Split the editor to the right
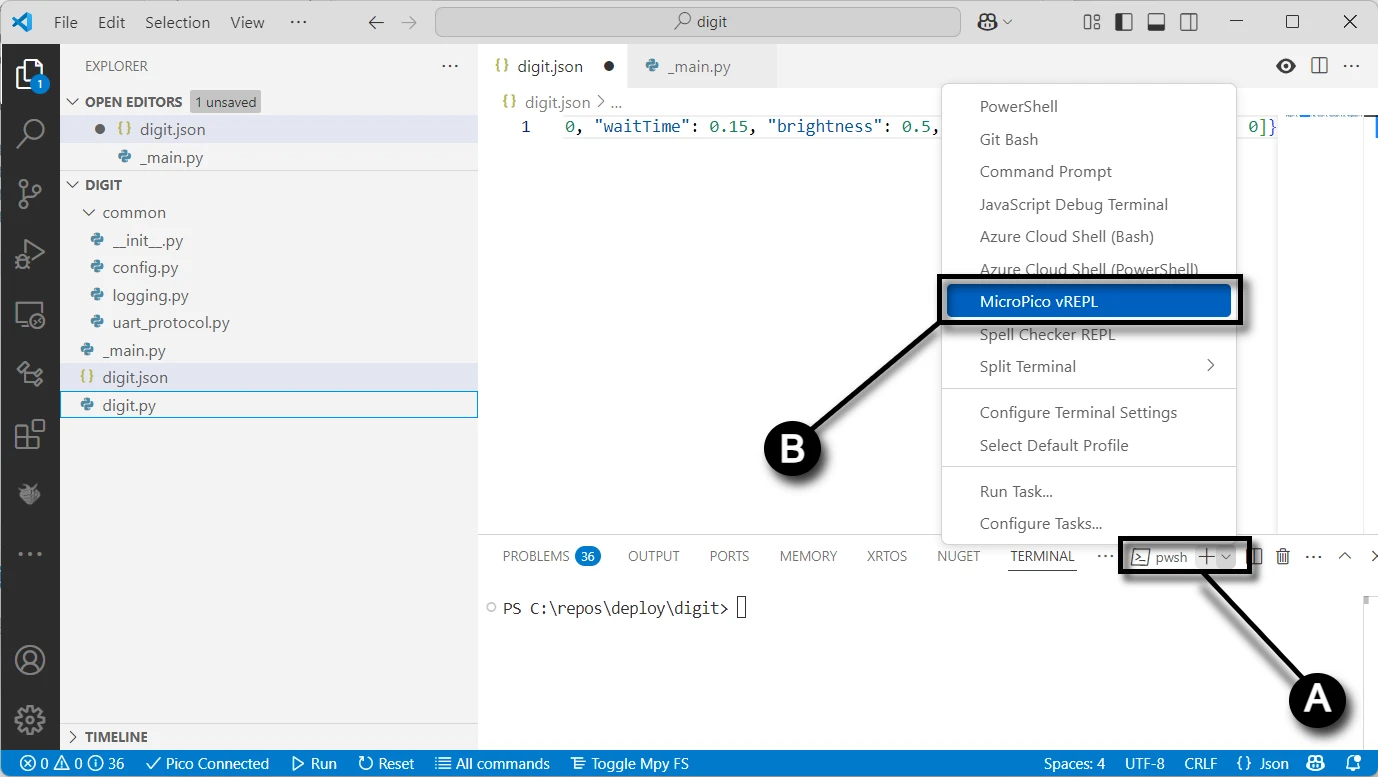The image size is (1378, 777). [1319, 66]
